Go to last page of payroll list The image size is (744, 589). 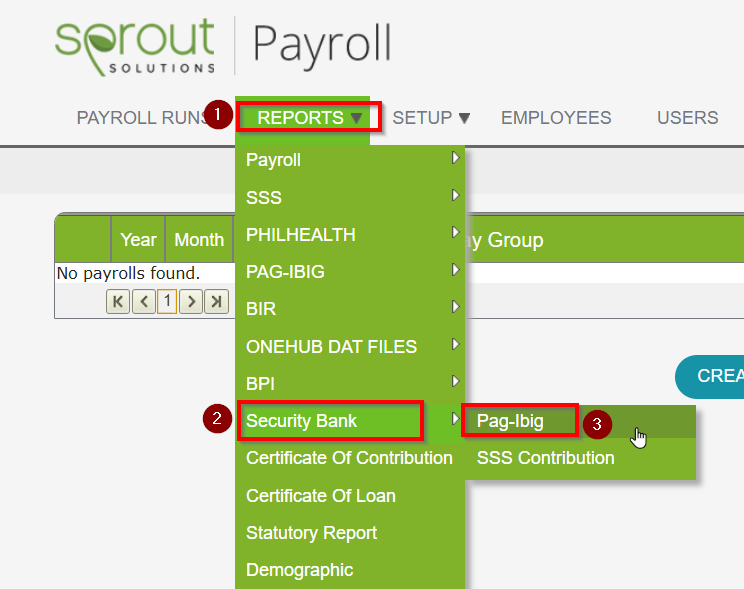[x=216, y=301]
